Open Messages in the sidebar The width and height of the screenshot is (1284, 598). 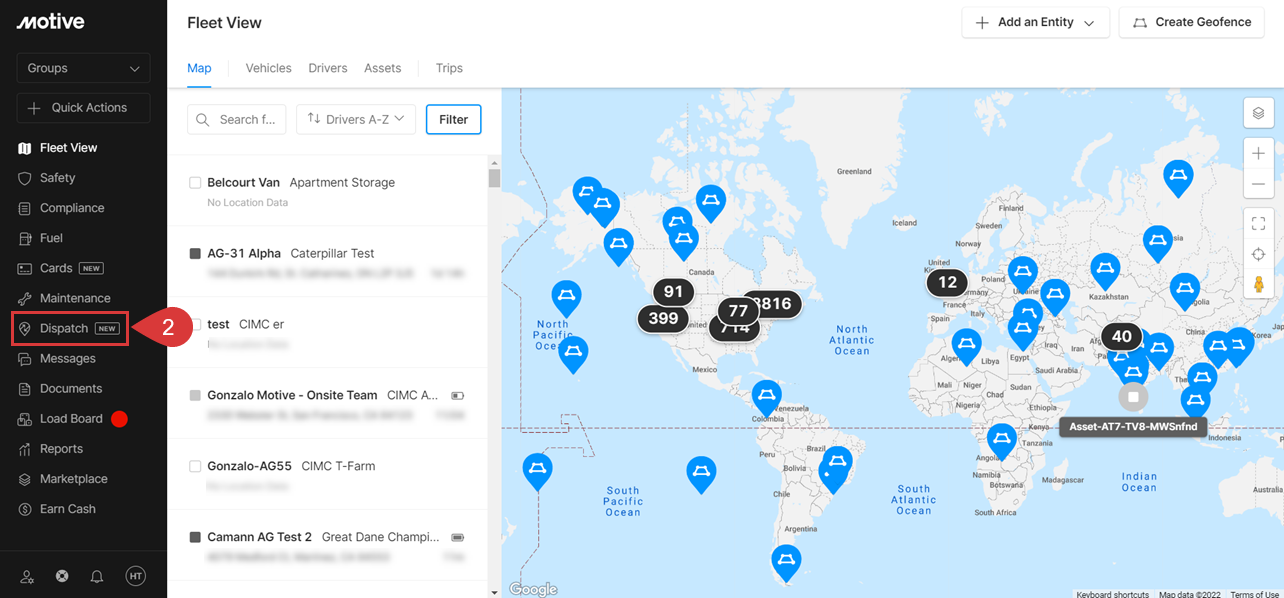click(x=68, y=358)
